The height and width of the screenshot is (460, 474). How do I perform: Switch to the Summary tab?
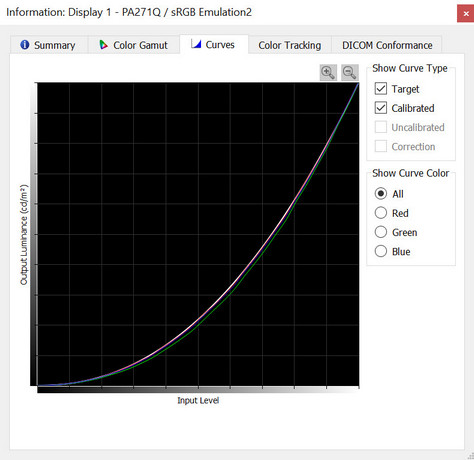point(49,45)
